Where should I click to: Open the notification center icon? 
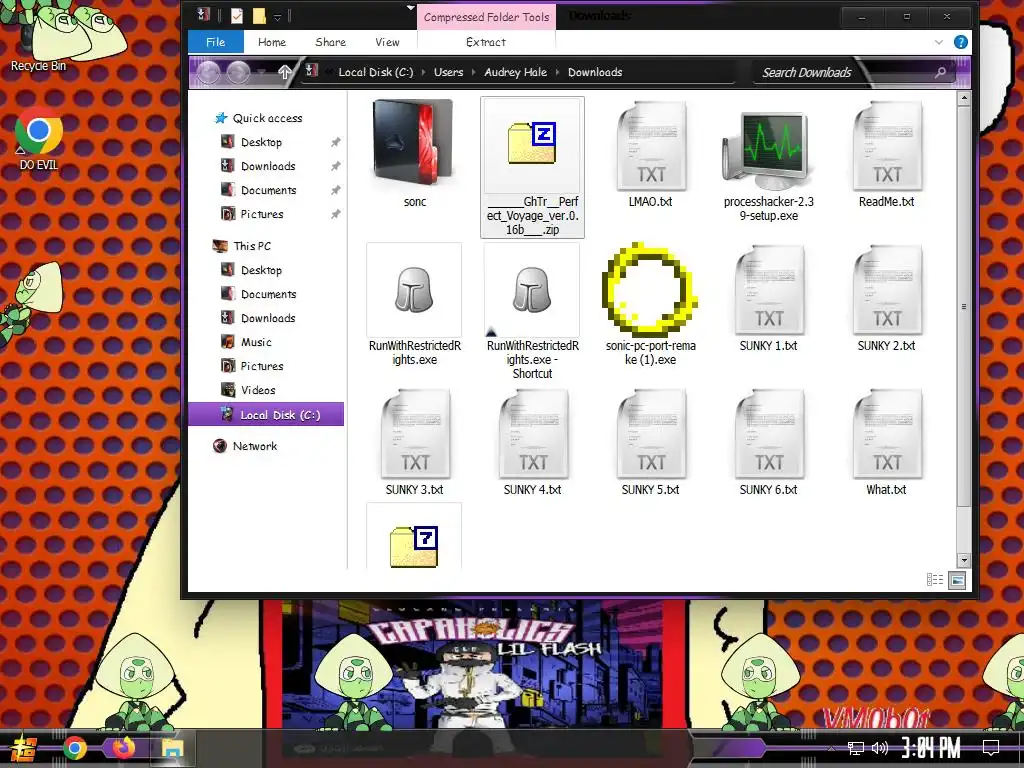(991, 748)
